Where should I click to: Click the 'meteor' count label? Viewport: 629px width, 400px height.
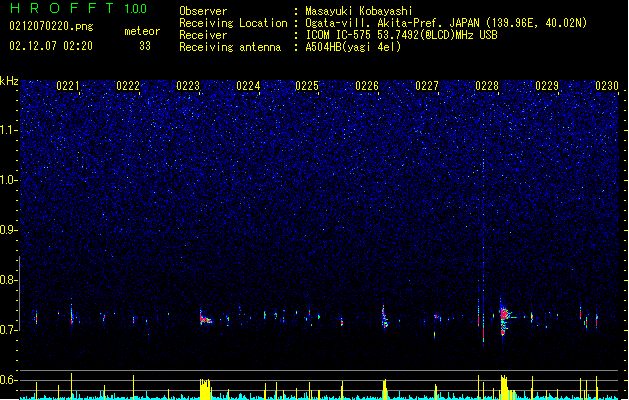click(142, 31)
